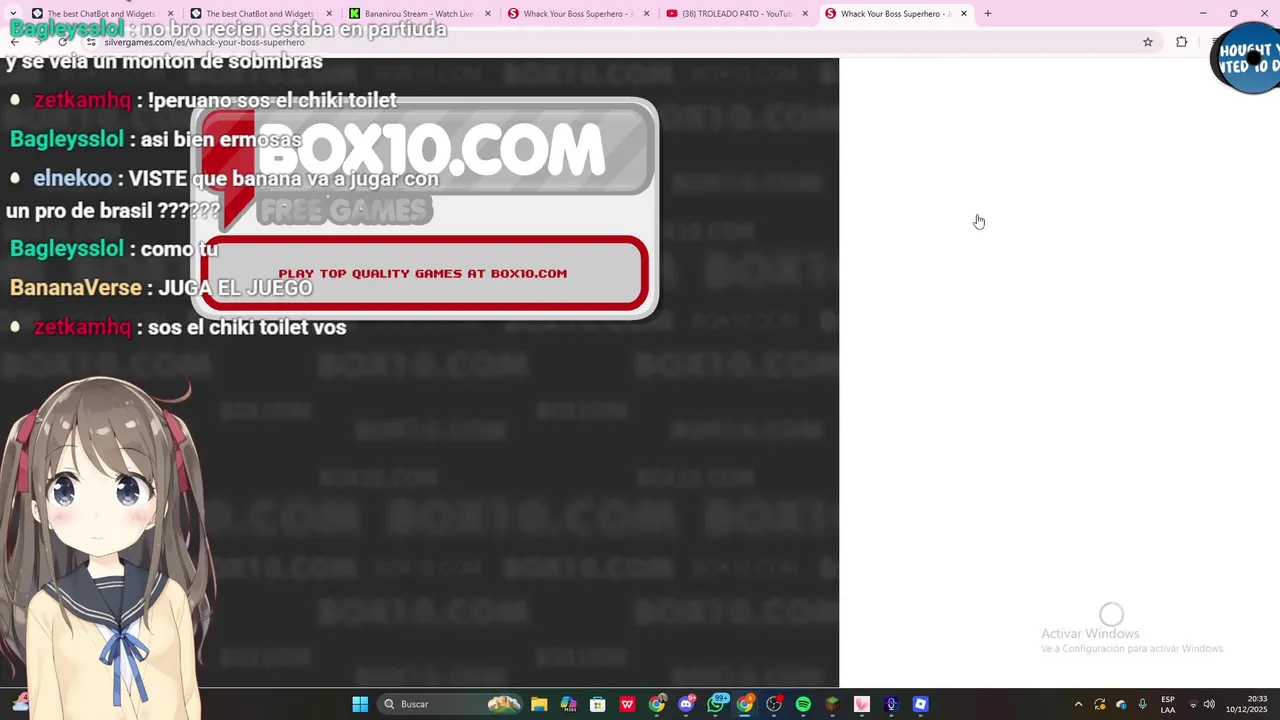Screen dimensions: 1280x720
Task: Click 'Play top quality games at Box10.com' button
Action: (424, 273)
